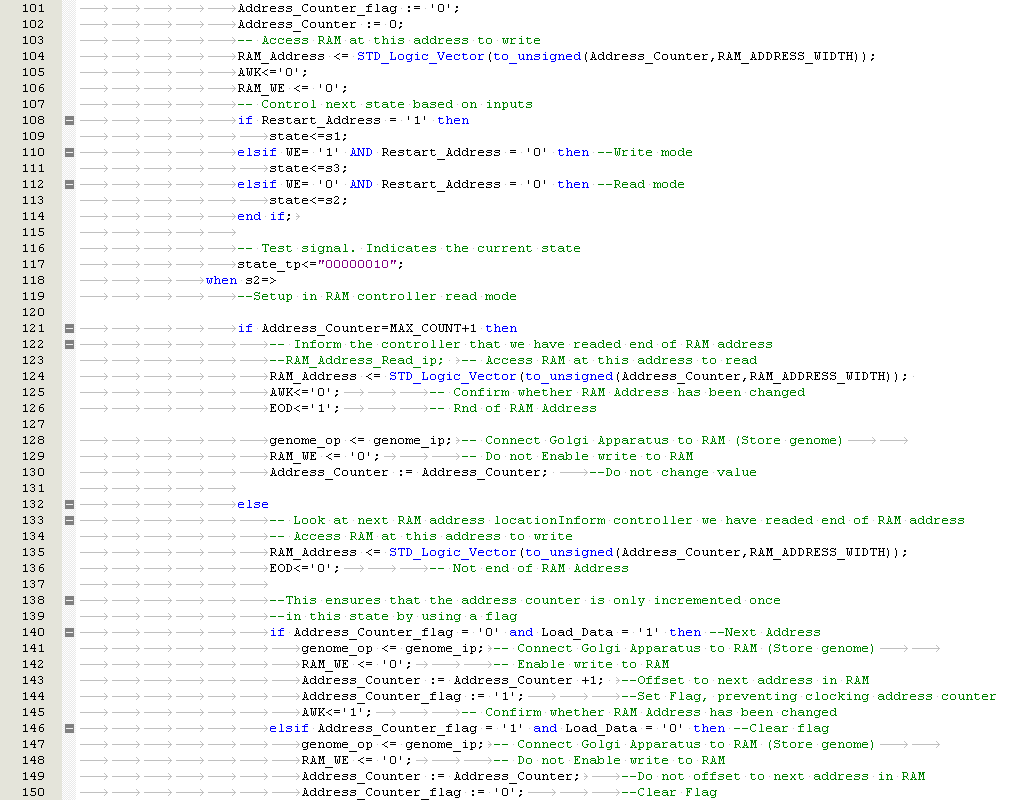1013x800 pixels.
Task: Place cursor on 'end if;' at line 114
Action: pyautogui.click(x=264, y=216)
